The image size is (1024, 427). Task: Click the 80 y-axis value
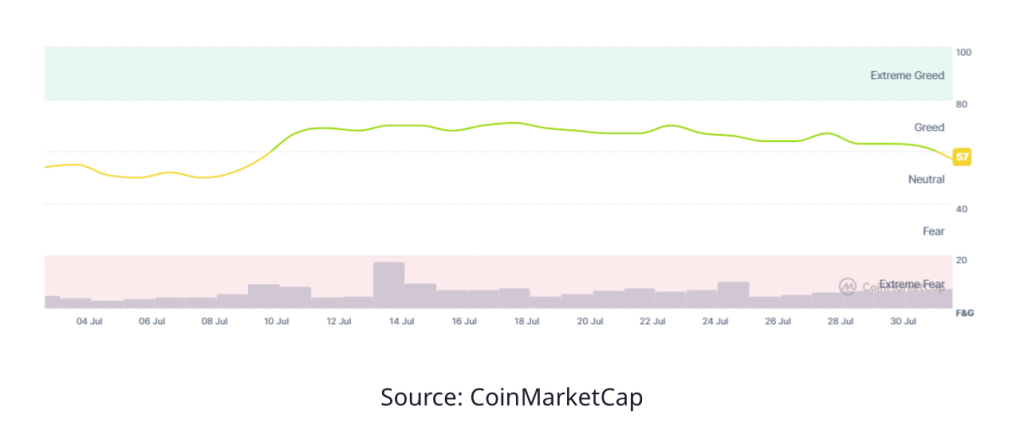[x=962, y=104]
